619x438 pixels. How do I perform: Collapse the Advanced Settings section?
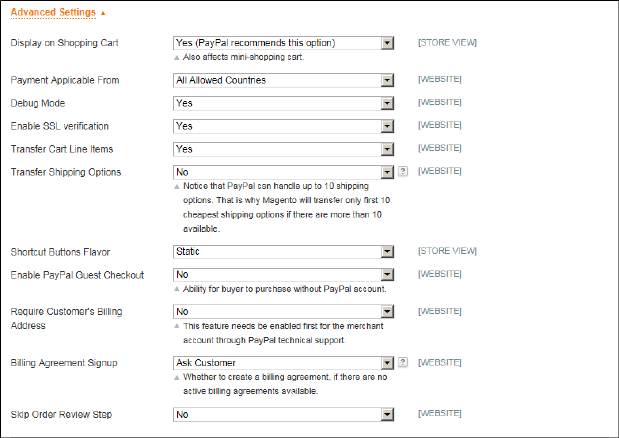[52, 12]
